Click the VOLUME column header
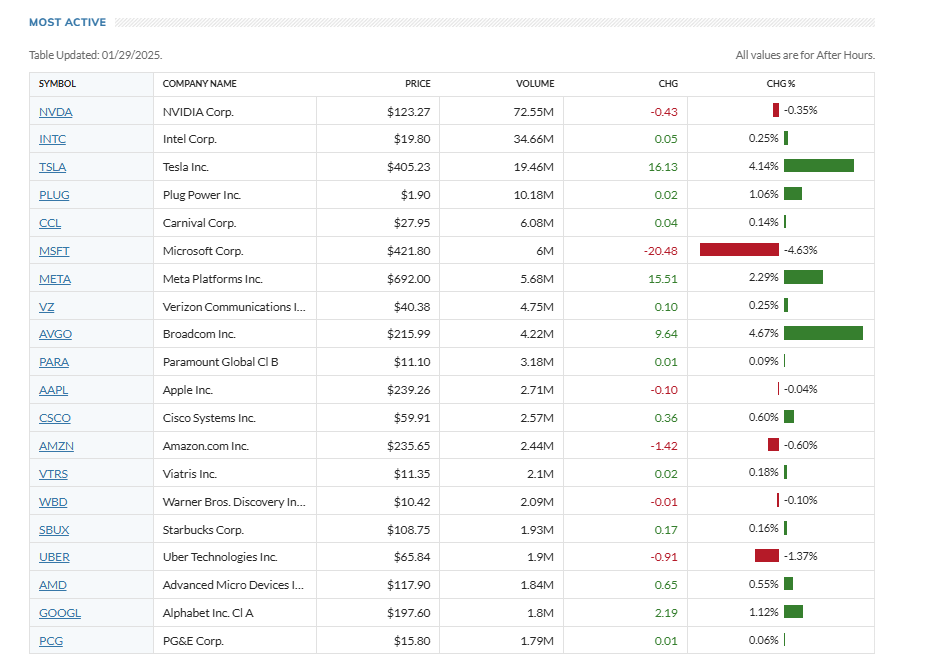Viewport: 928px width, 667px height. pyautogui.click(x=535, y=84)
